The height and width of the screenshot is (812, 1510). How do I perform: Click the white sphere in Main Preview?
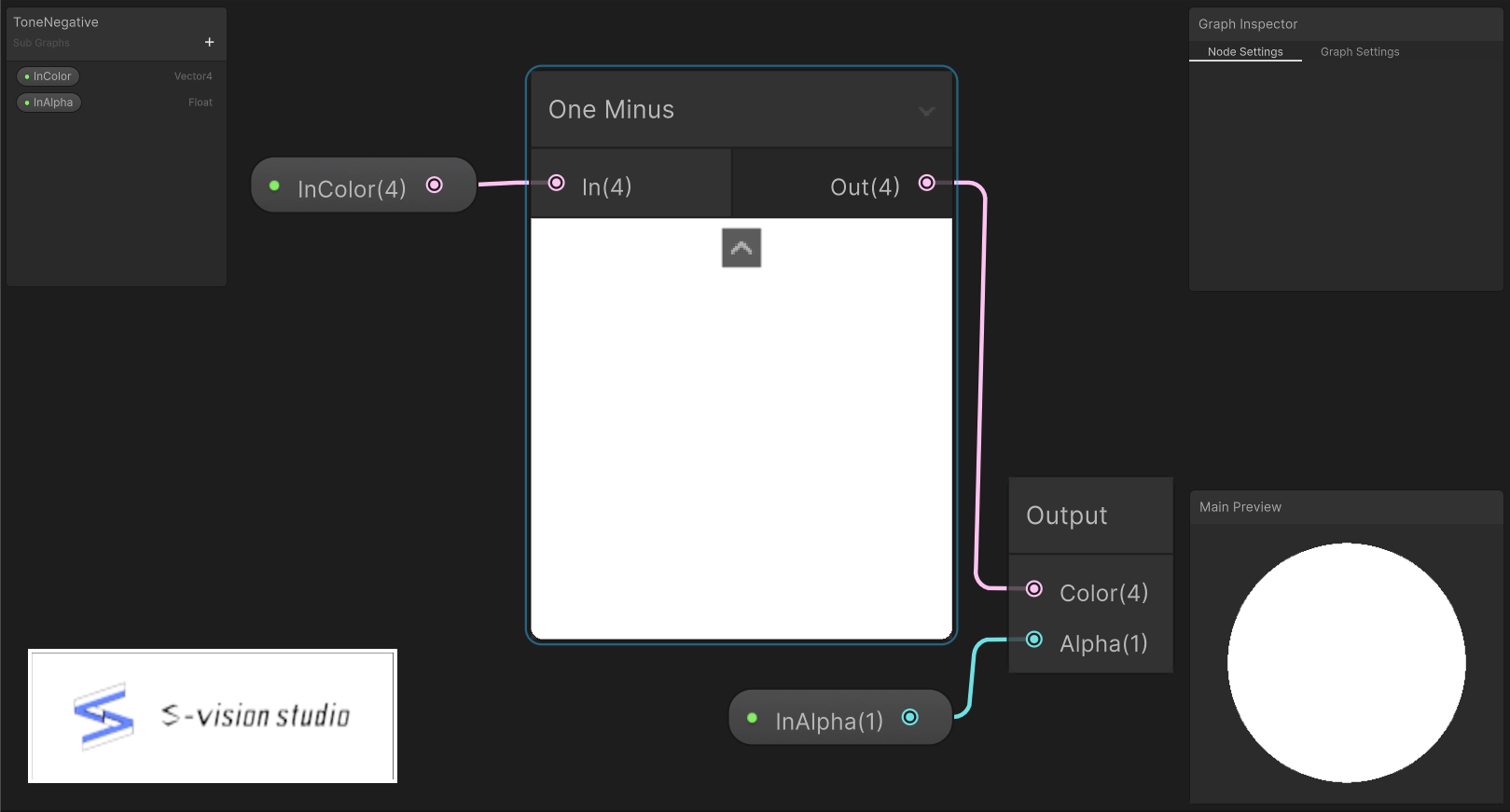coord(1346,663)
